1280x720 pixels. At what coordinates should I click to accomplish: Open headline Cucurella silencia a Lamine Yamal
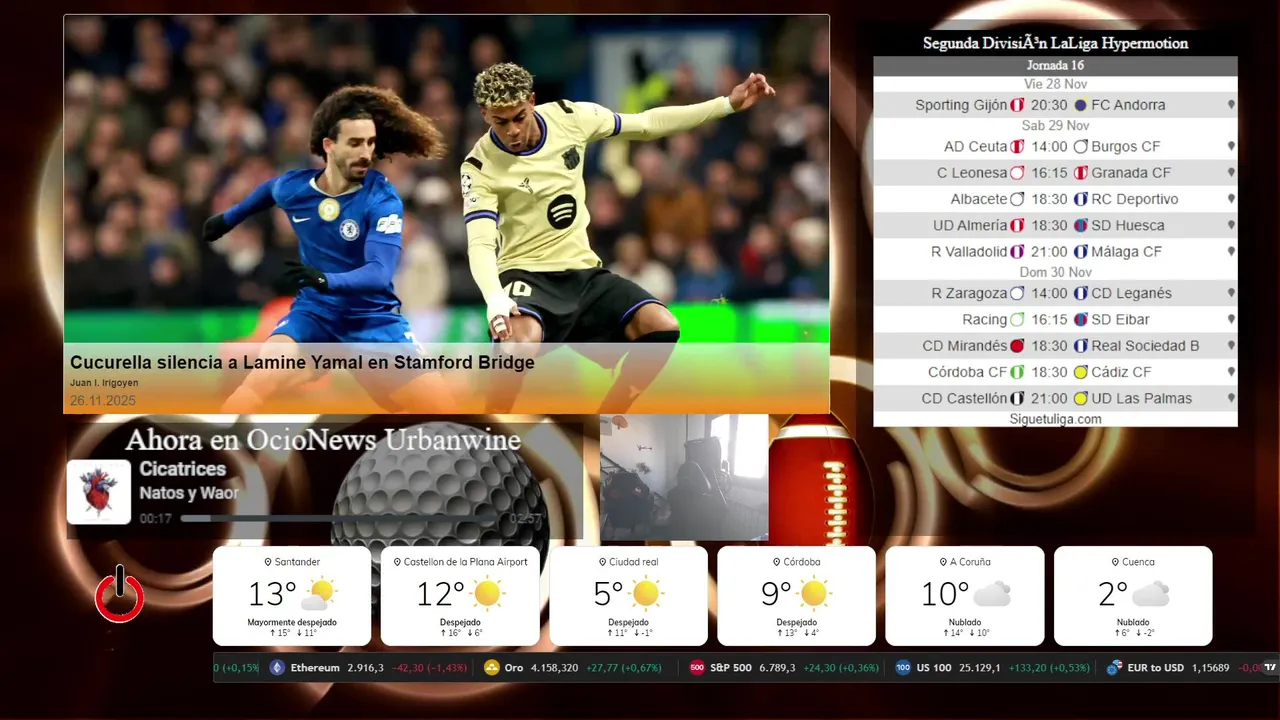pos(302,362)
